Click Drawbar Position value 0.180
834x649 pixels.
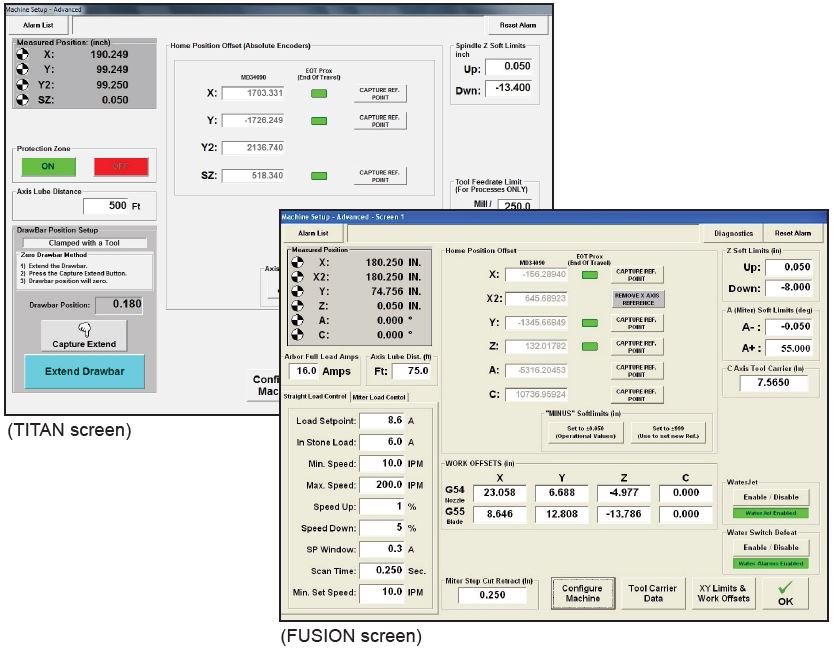pyautogui.click(x=119, y=305)
